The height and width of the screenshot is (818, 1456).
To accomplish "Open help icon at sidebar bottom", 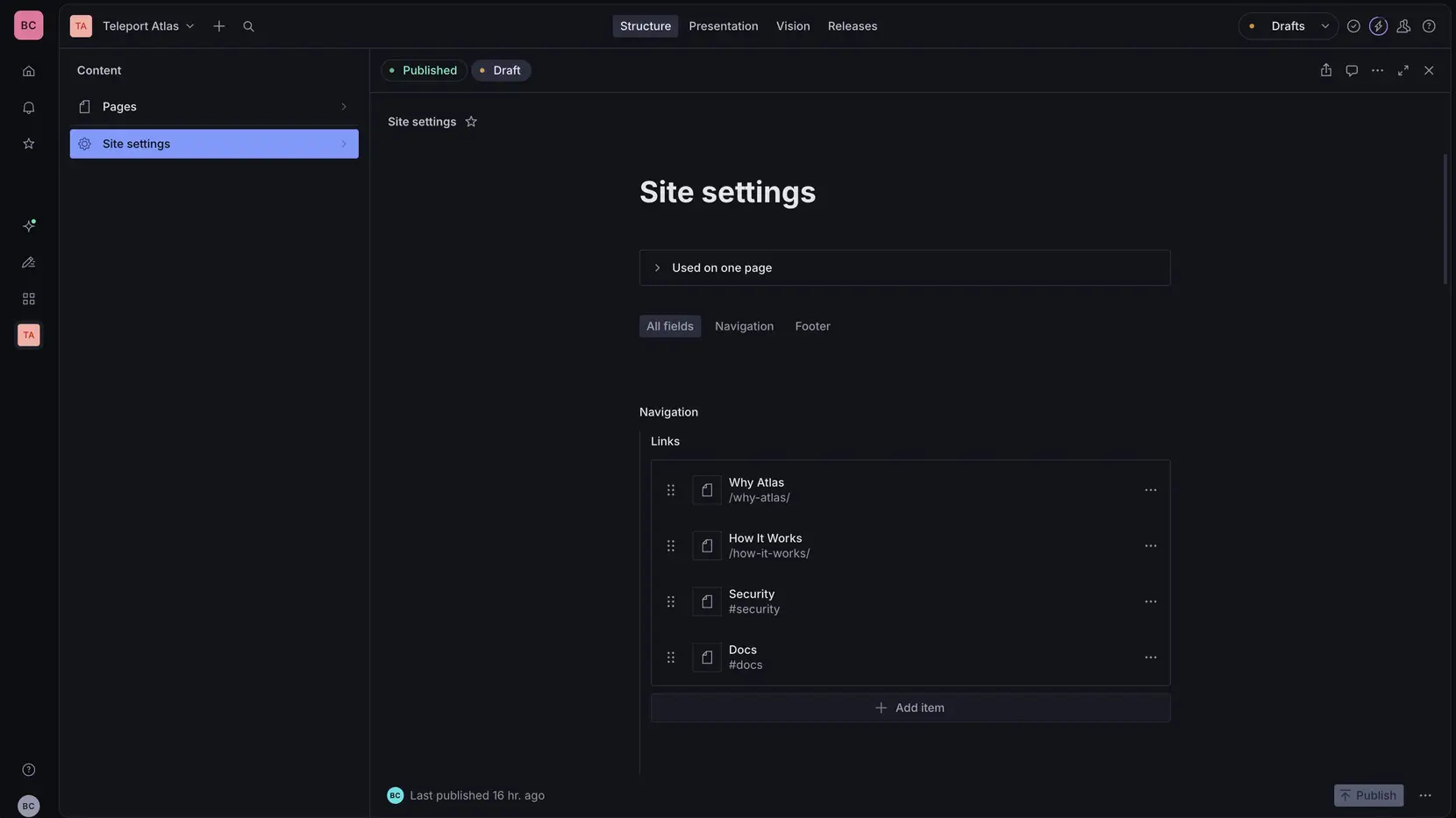I will (x=29, y=770).
